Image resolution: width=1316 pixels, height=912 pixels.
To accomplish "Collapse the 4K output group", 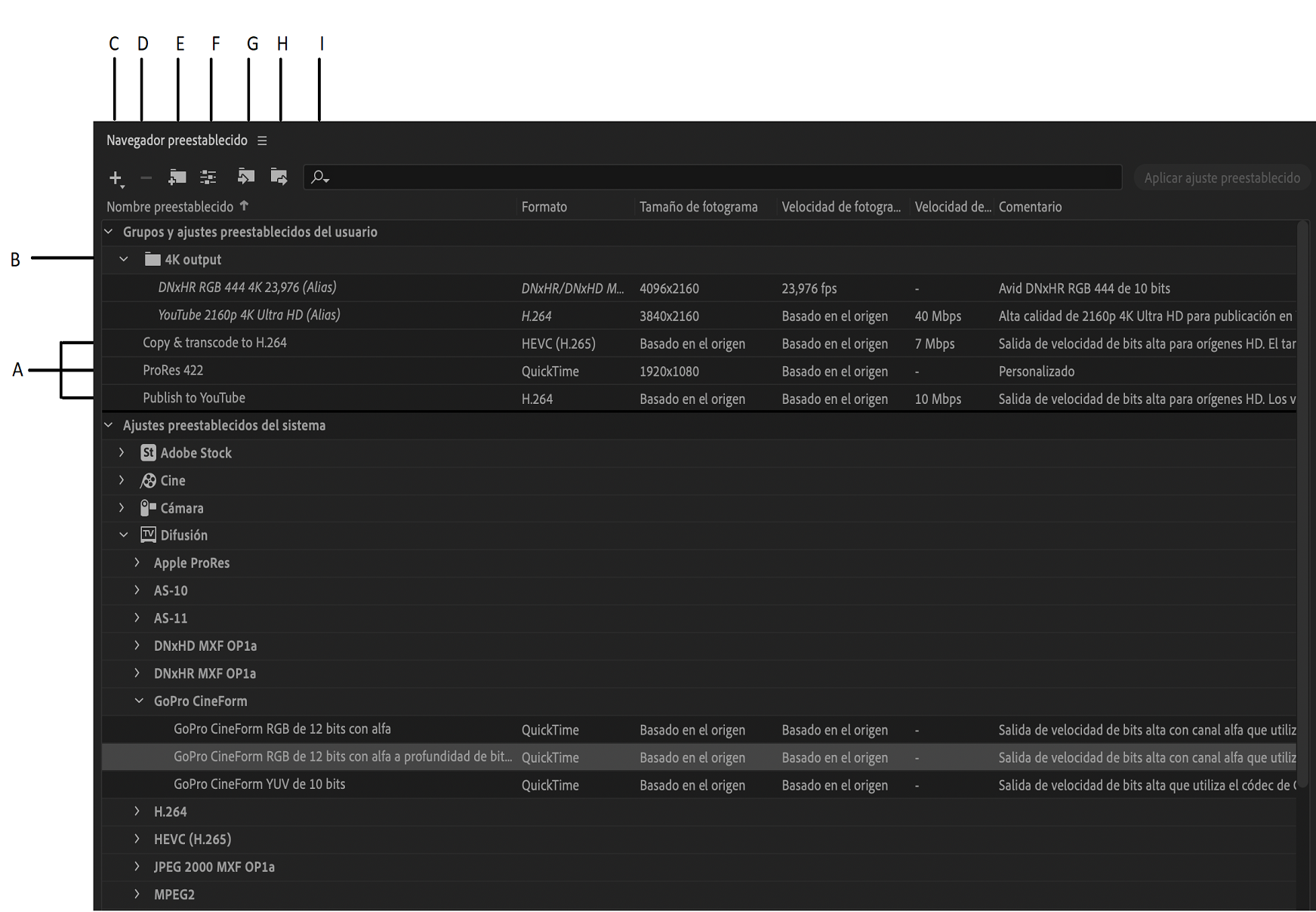I will (x=124, y=260).
